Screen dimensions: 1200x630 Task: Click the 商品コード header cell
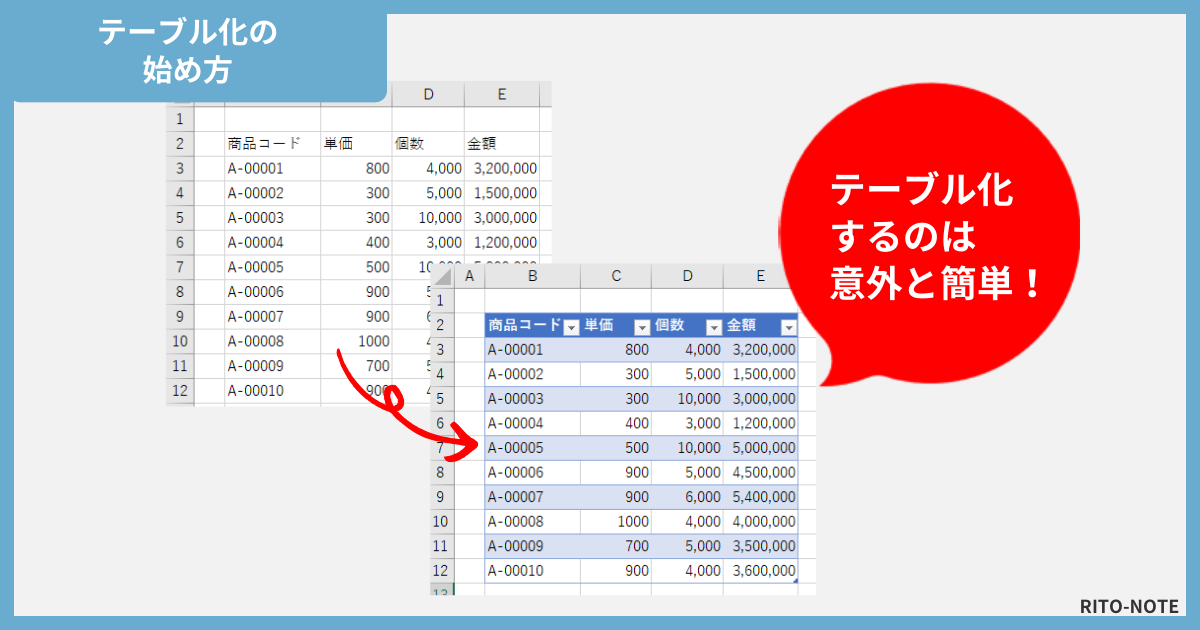[525, 326]
